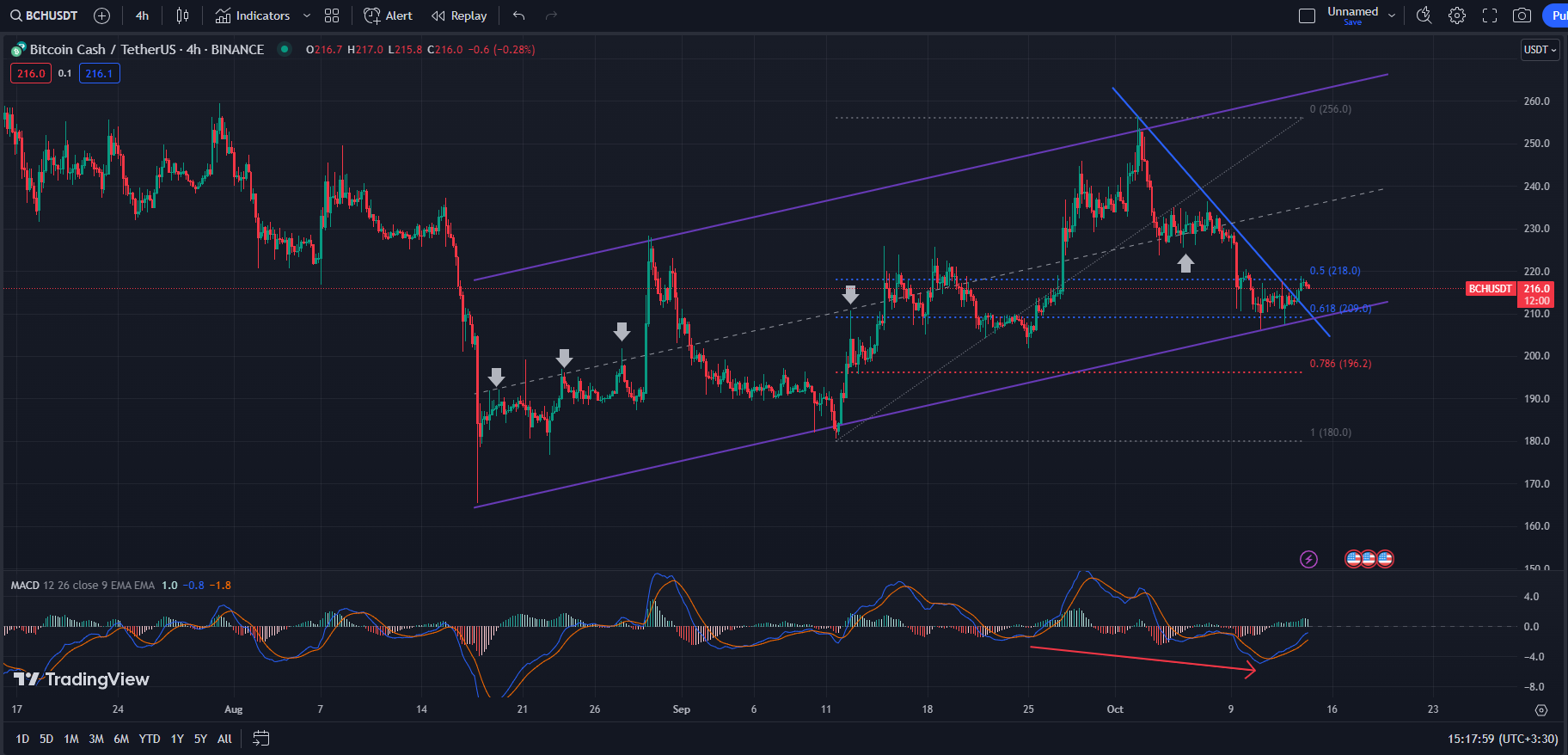Click the 1 (180.0) Fibonacci level label
The width and height of the screenshot is (1568, 755).
click(1331, 433)
